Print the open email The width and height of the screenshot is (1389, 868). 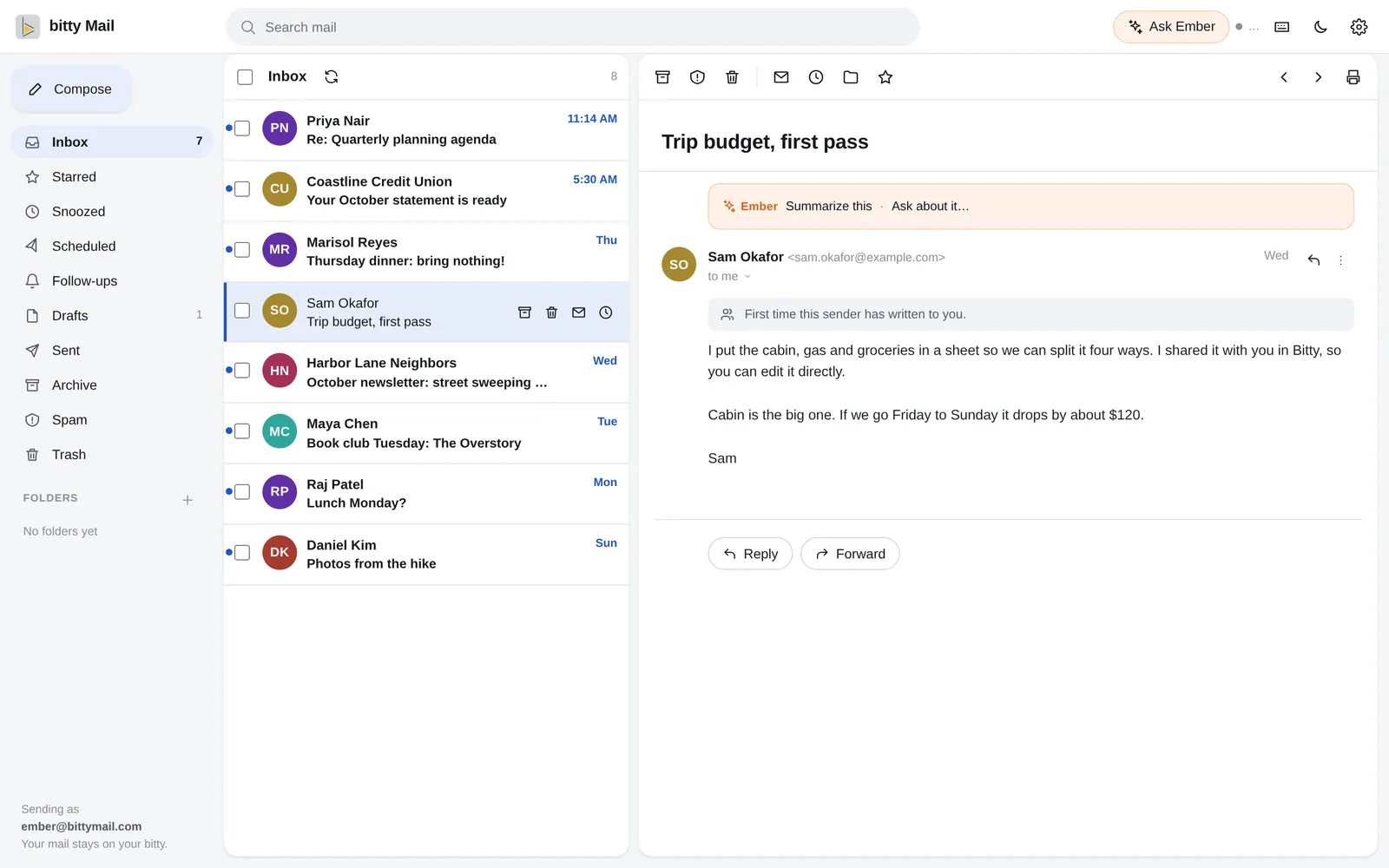[x=1353, y=77]
